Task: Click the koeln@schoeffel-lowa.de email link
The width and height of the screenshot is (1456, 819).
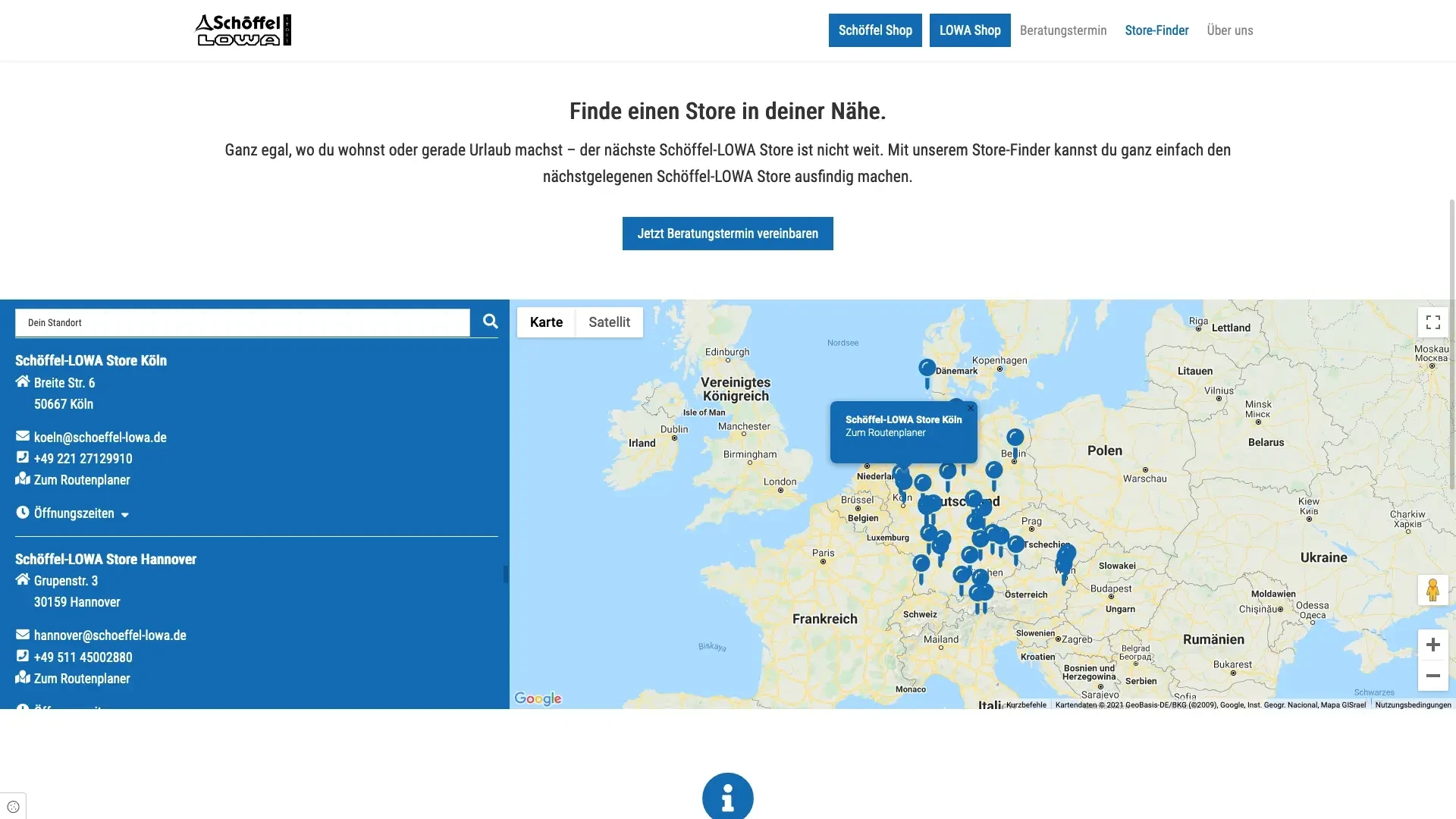Action: (x=100, y=437)
